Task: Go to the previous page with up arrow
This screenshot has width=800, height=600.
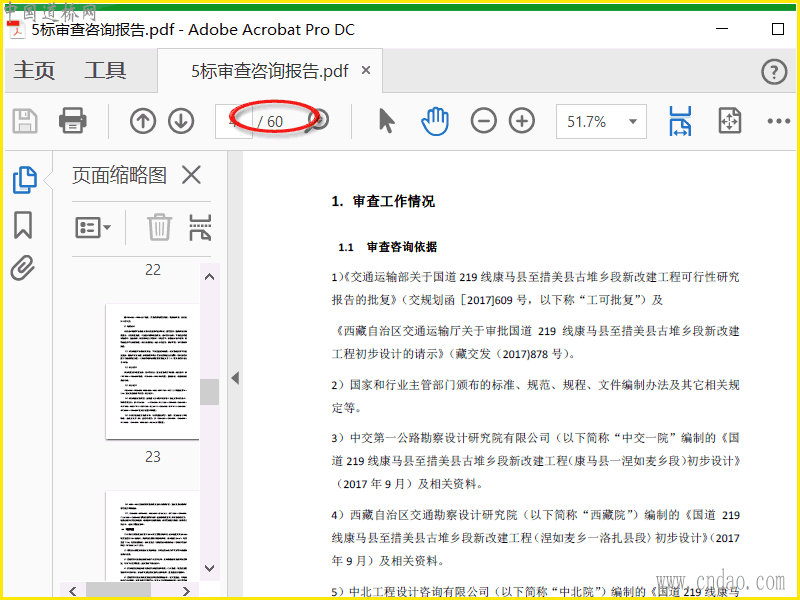Action: pyautogui.click(x=142, y=121)
